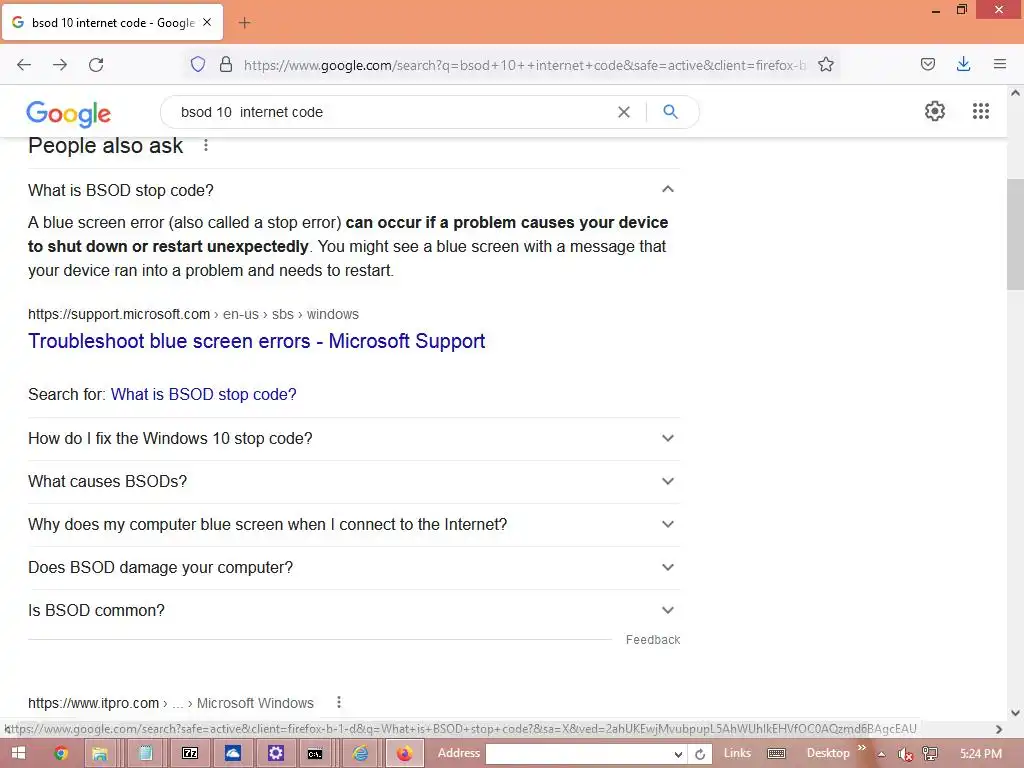Open the itpro.com result URL
The height and width of the screenshot is (768, 1024).
click(x=170, y=703)
